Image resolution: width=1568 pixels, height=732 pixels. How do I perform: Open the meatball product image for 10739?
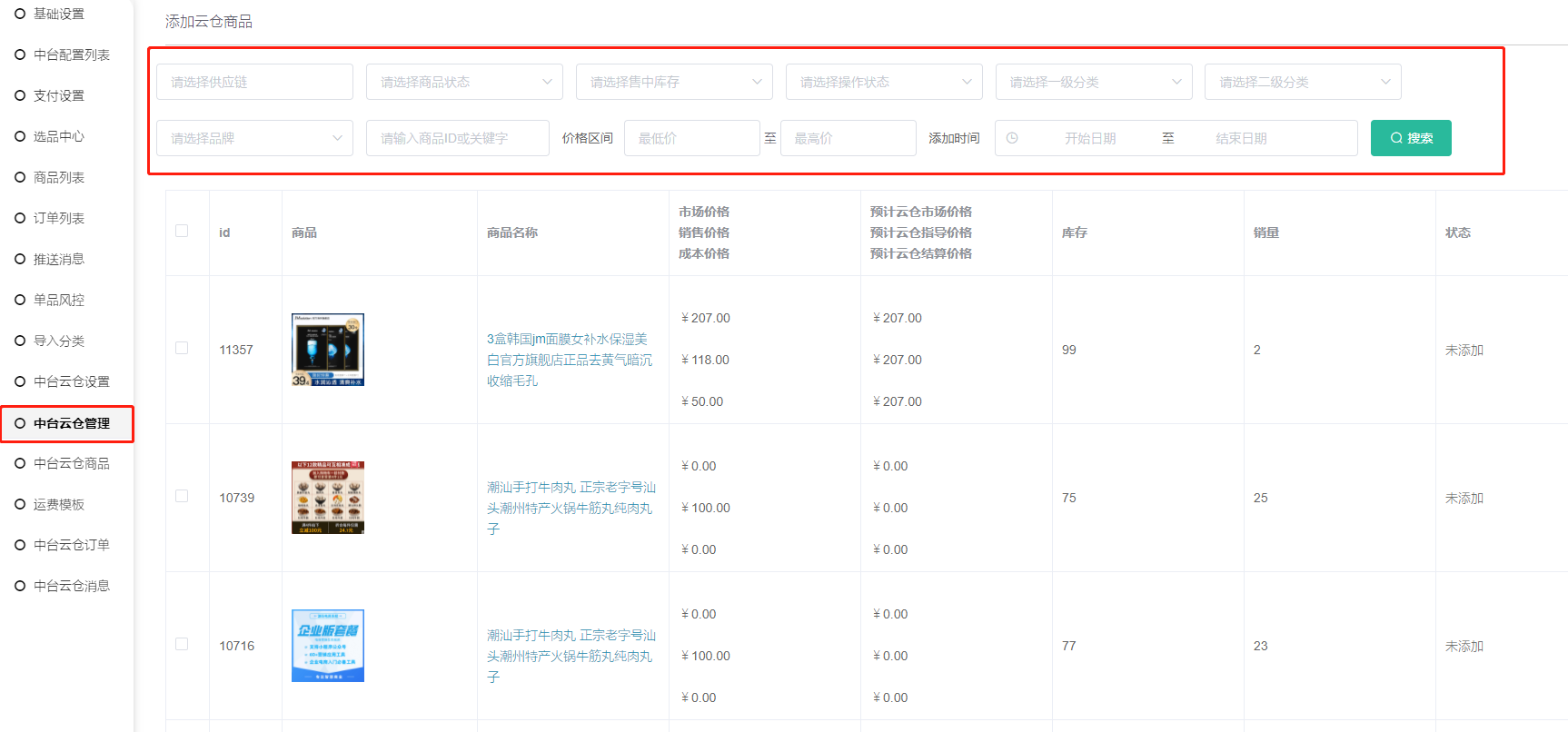pyautogui.click(x=327, y=498)
